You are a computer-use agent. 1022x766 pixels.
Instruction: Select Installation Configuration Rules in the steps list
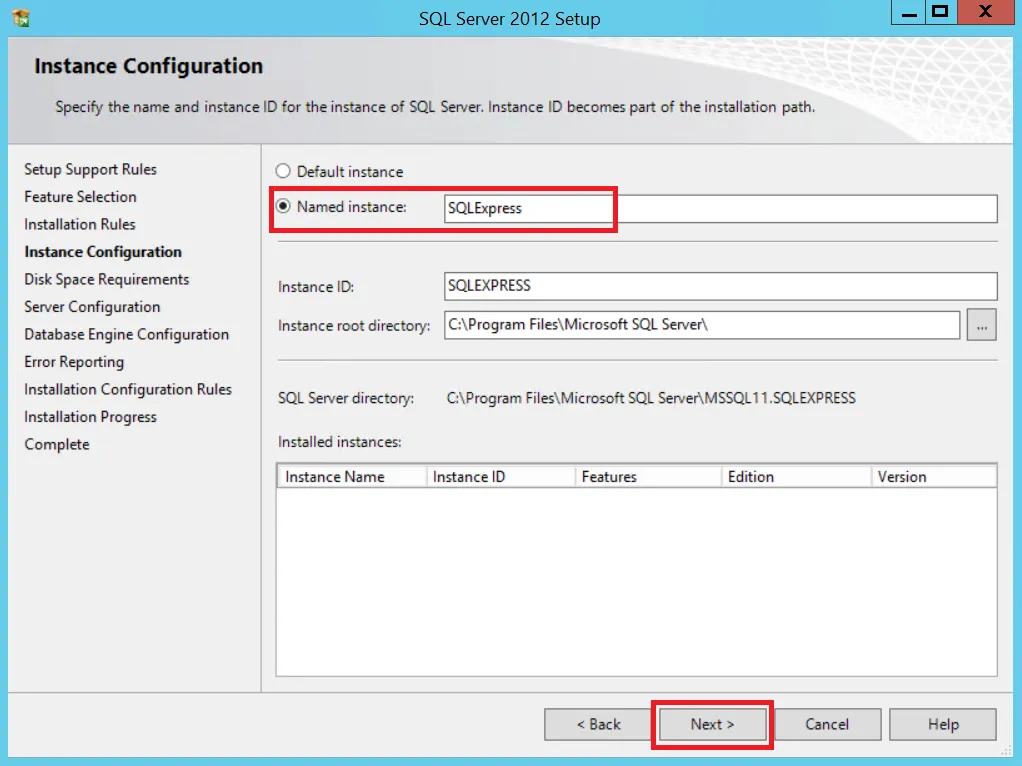[x=128, y=389]
